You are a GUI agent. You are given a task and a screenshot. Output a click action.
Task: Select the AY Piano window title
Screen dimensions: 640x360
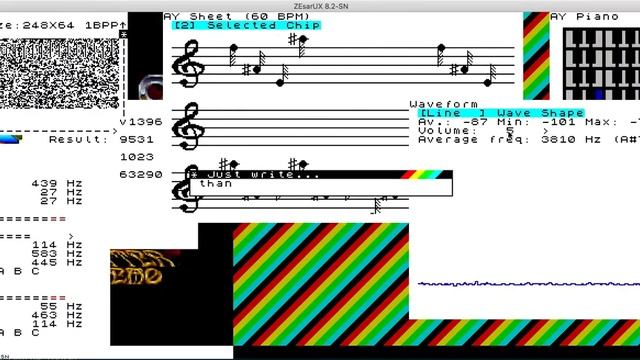pyautogui.click(x=584, y=17)
